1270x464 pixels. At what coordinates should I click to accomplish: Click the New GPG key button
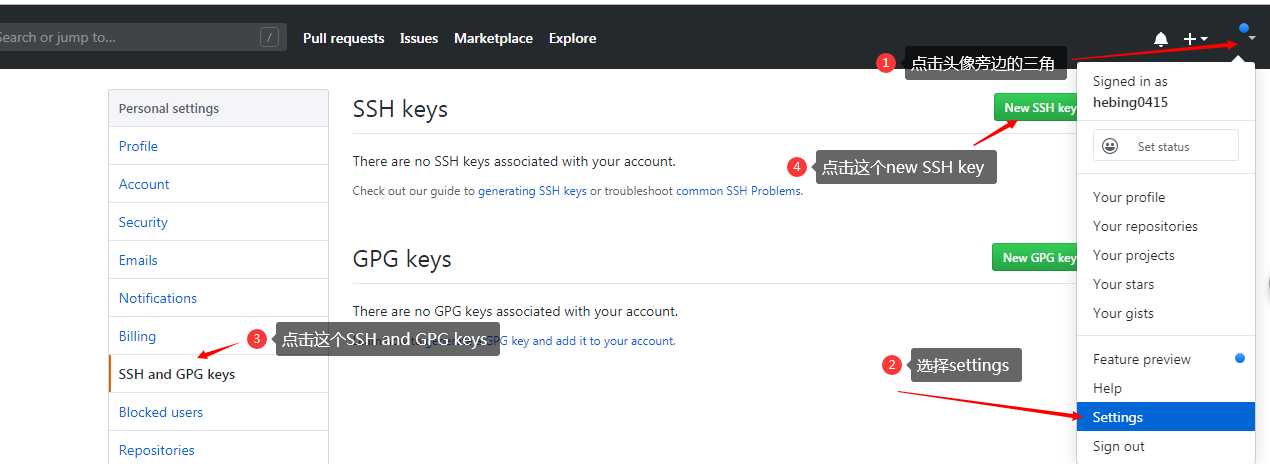[x=1034, y=257]
